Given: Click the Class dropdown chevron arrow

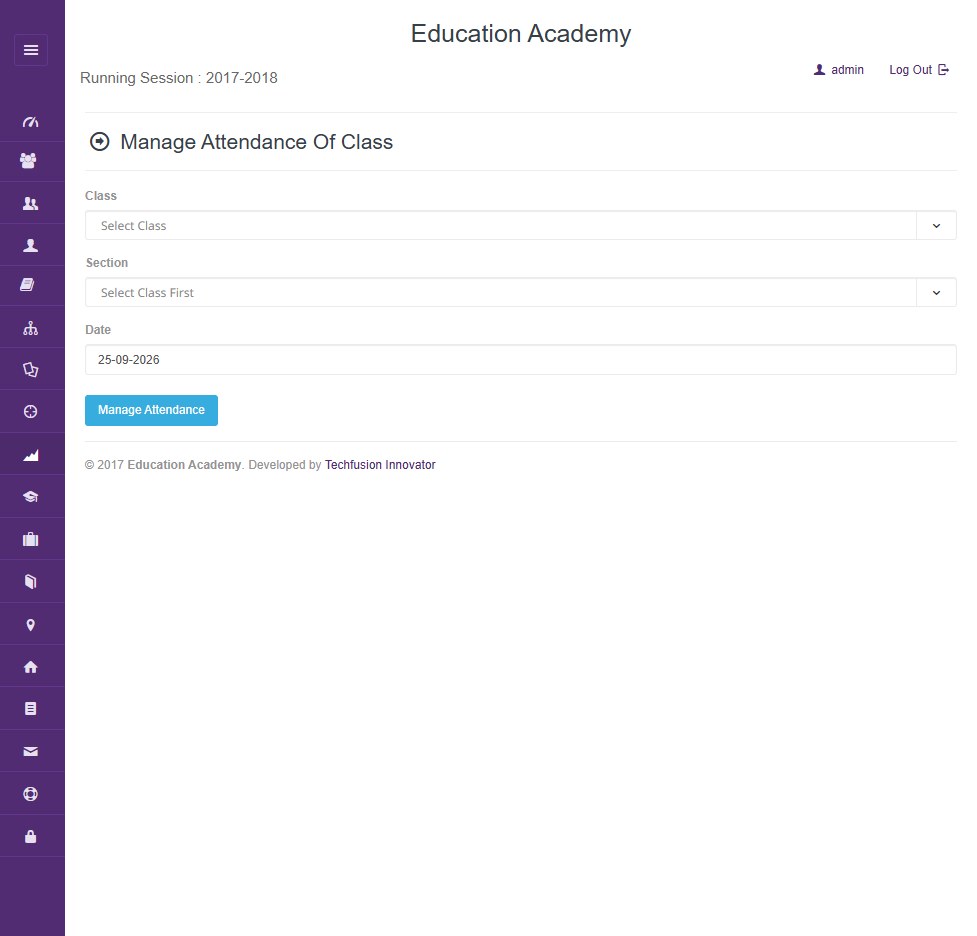Looking at the screenshot, I should point(936,226).
